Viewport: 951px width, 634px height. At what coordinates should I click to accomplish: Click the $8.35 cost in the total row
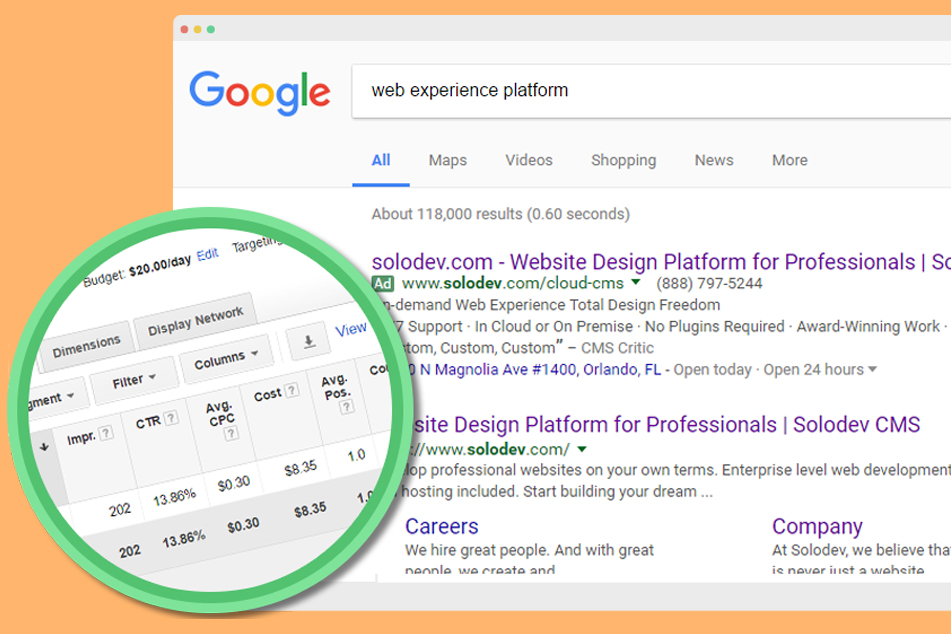click(x=310, y=510)
